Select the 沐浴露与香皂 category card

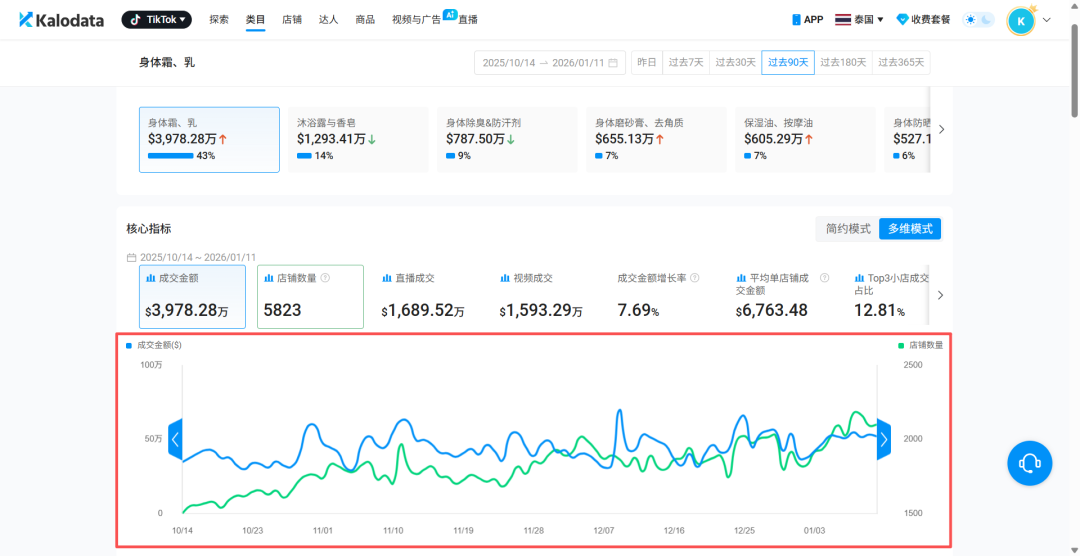point(357,139)
